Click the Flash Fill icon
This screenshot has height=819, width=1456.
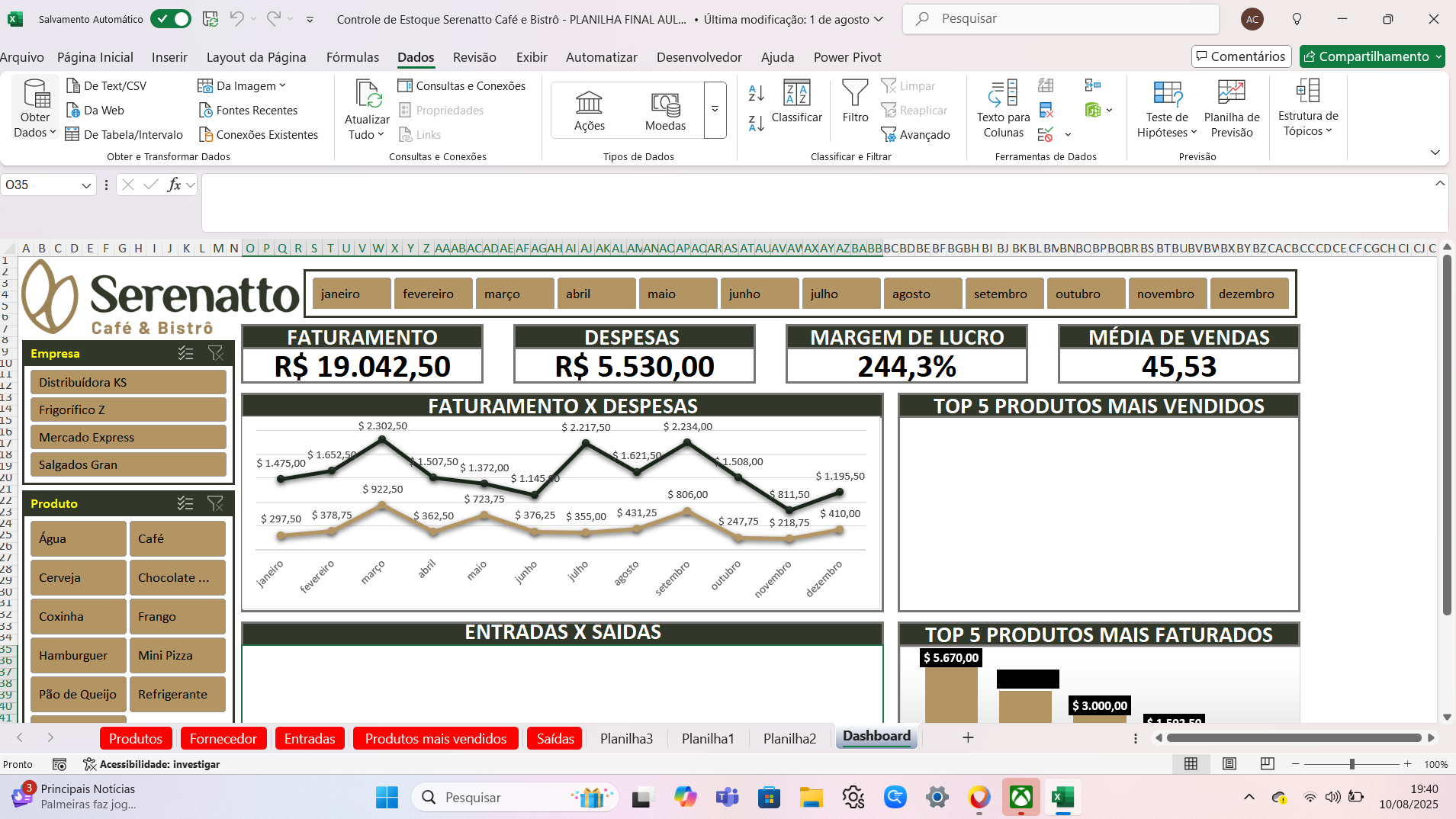(x=1046, y=85)
